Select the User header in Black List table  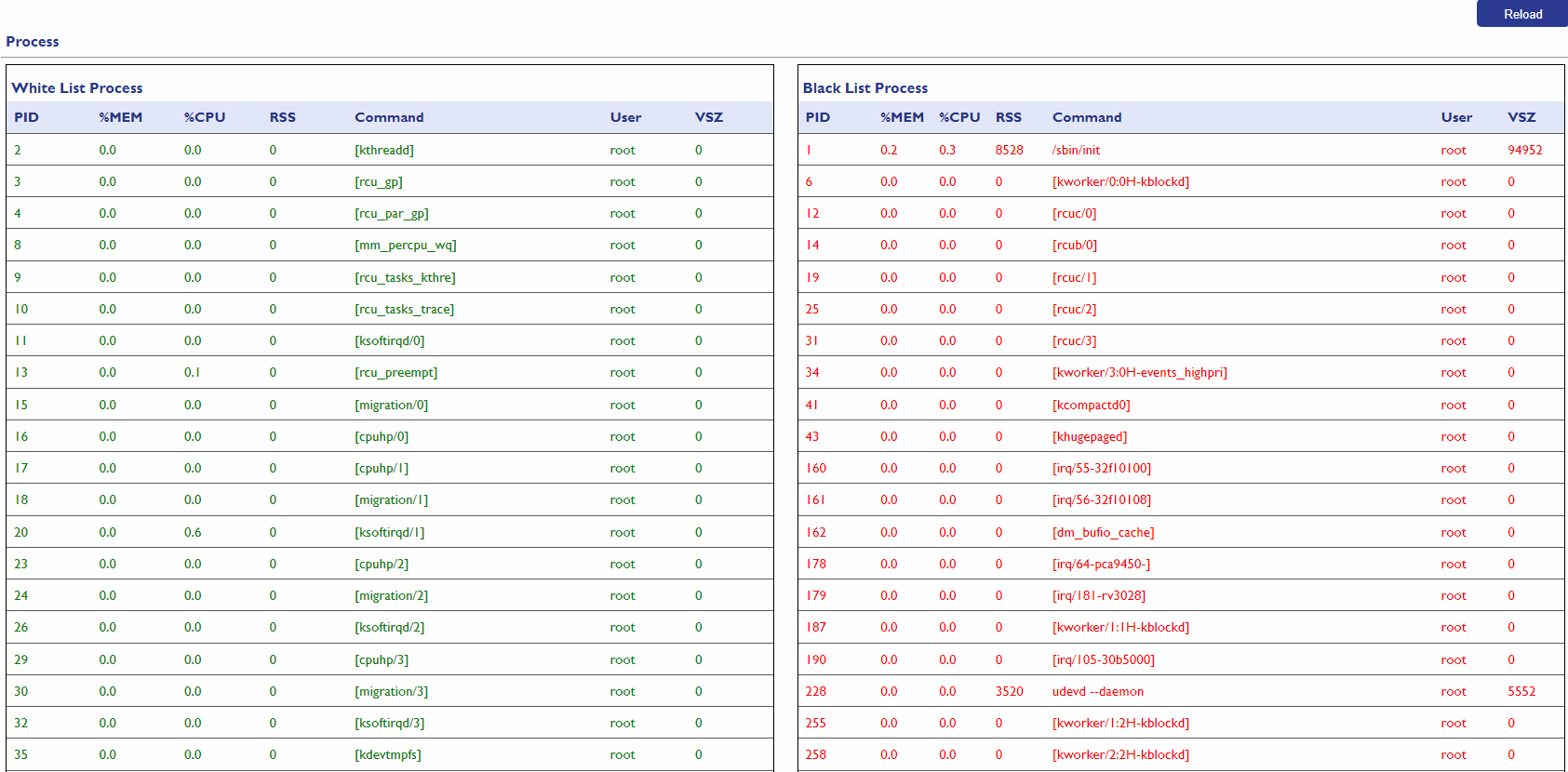click(1457, 117)
